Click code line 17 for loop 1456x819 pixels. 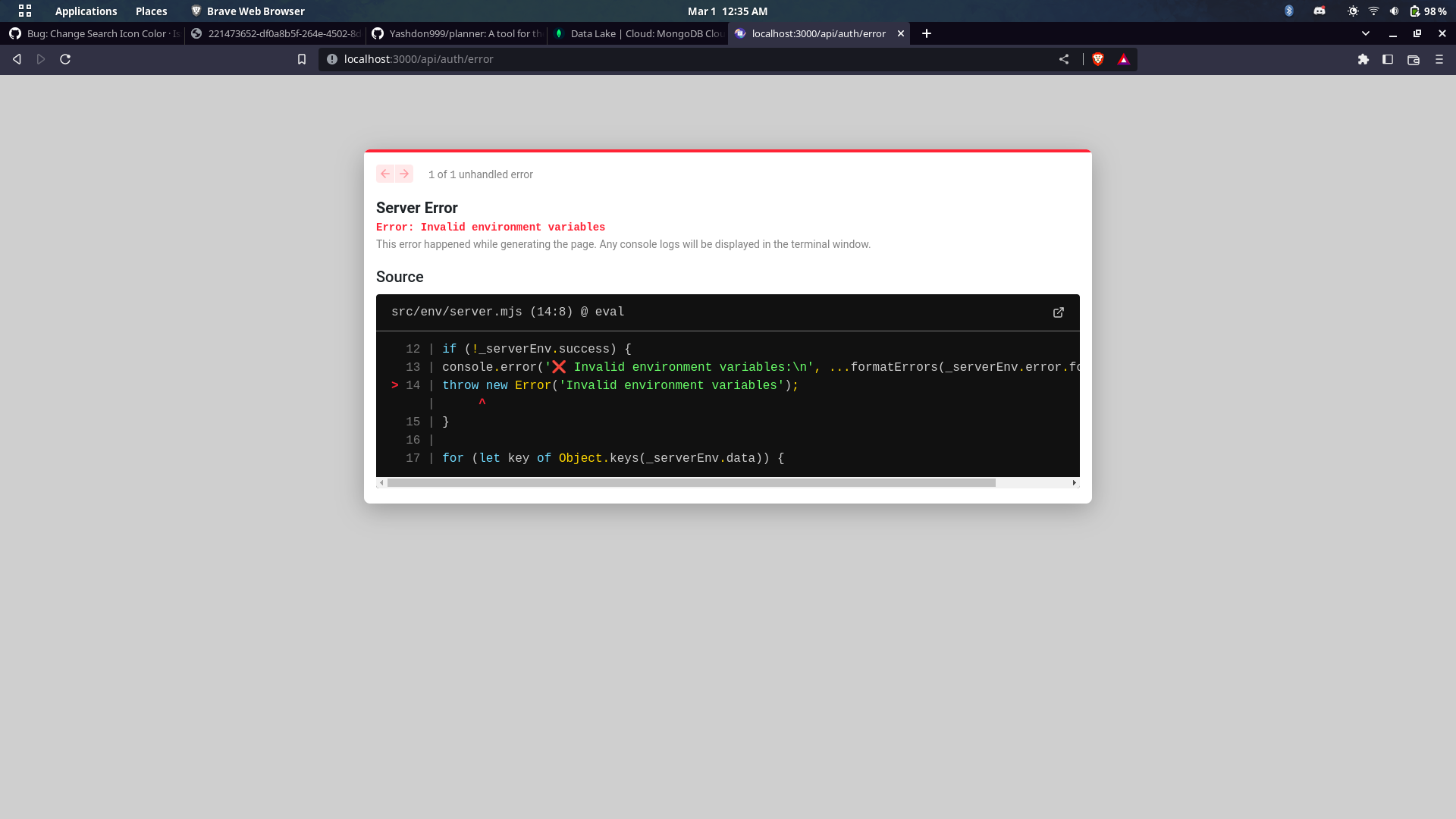click(613, 458)
